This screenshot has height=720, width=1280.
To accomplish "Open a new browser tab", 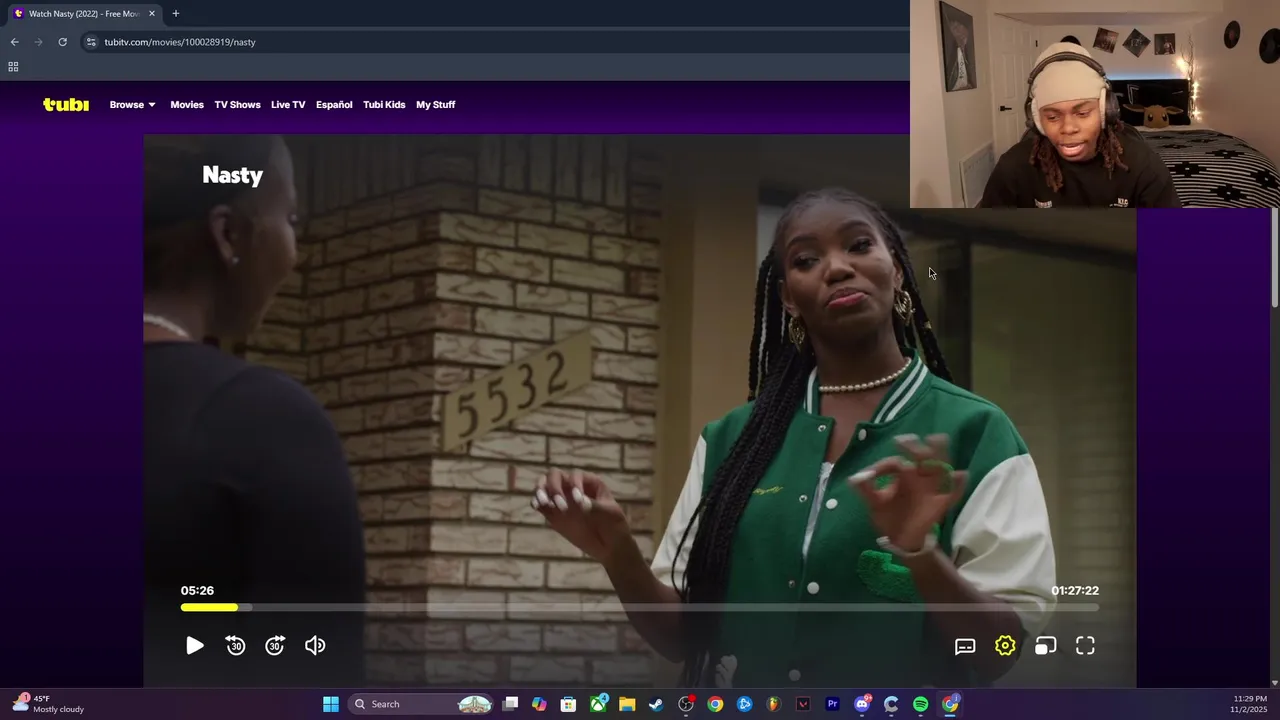I will tap(176, 14).
